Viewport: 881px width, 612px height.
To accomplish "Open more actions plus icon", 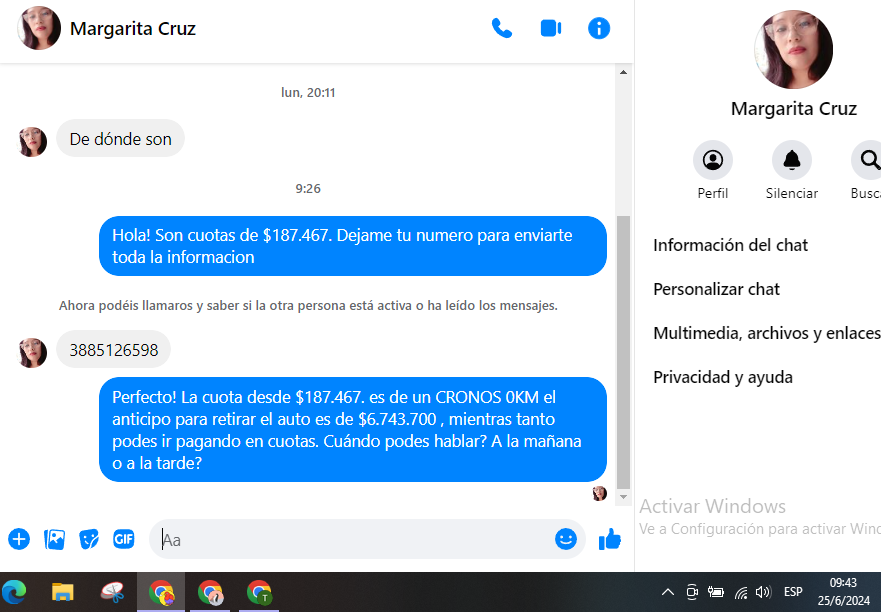I will pyautogui.click(x=19, y=539).
